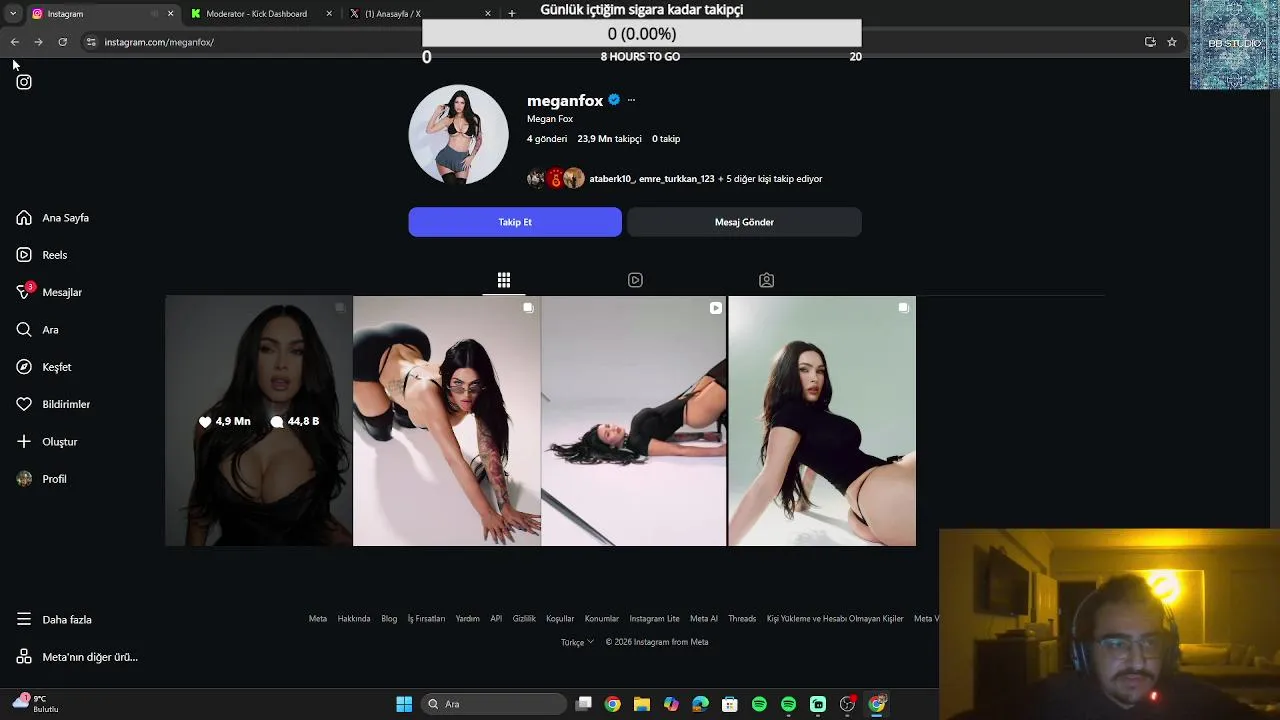Open the Blog footer link
1280x720 pixels.
tap(389, 619)
